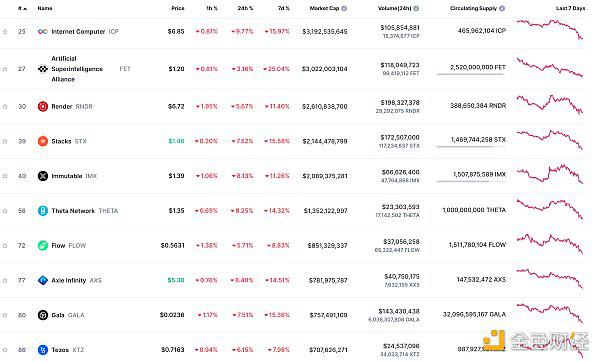600x362 pixels.
Task: Sort the table by the 24h % header
Action: tap(245, 8)
